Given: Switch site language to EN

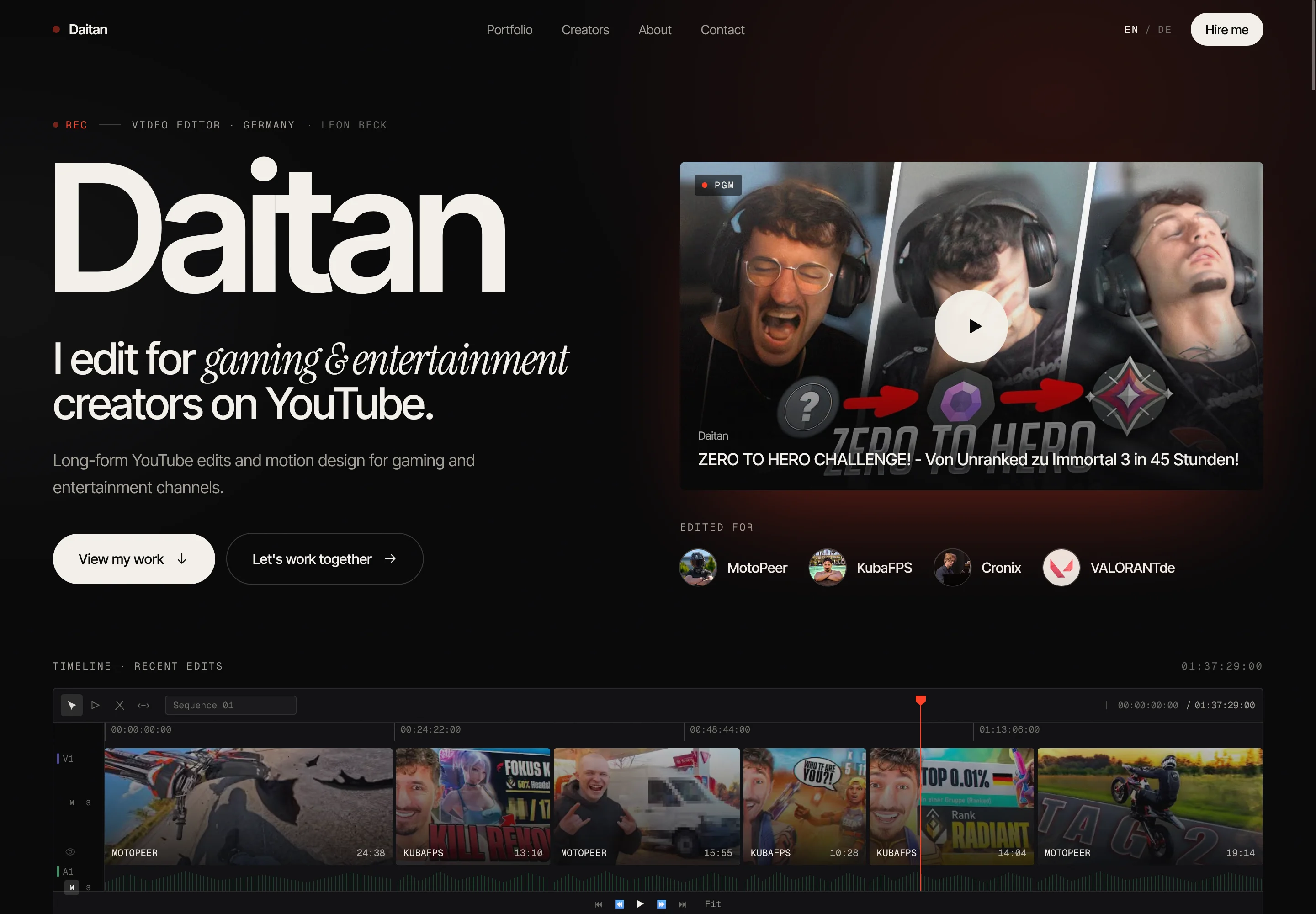Looking at the screenshot, I should point(1131,29).
